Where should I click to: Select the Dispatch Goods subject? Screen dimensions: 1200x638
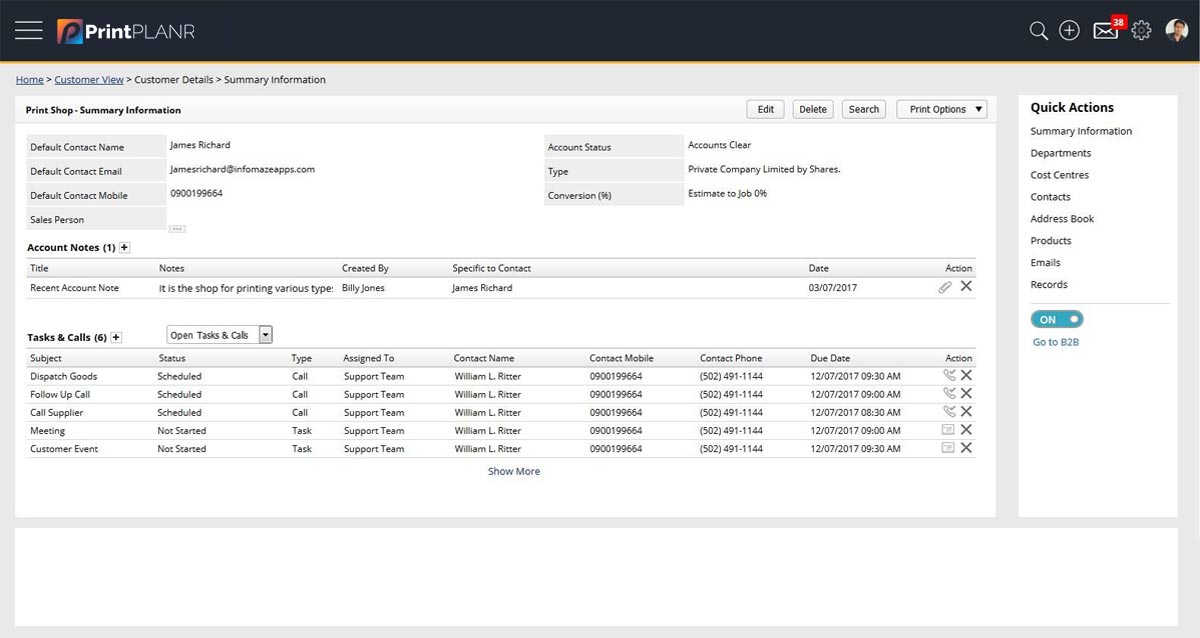(64, 377)
